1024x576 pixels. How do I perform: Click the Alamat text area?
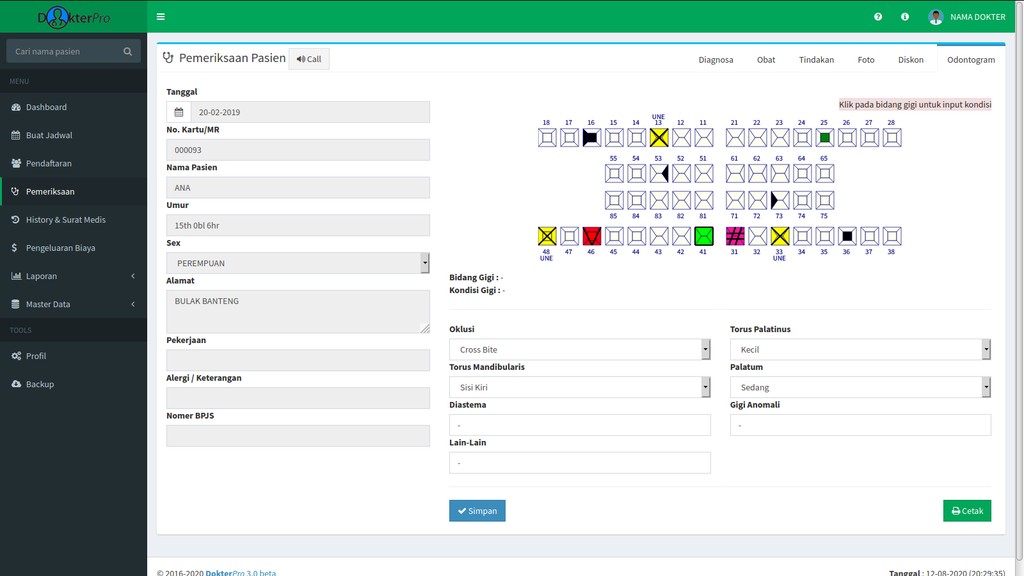[298, 312]
